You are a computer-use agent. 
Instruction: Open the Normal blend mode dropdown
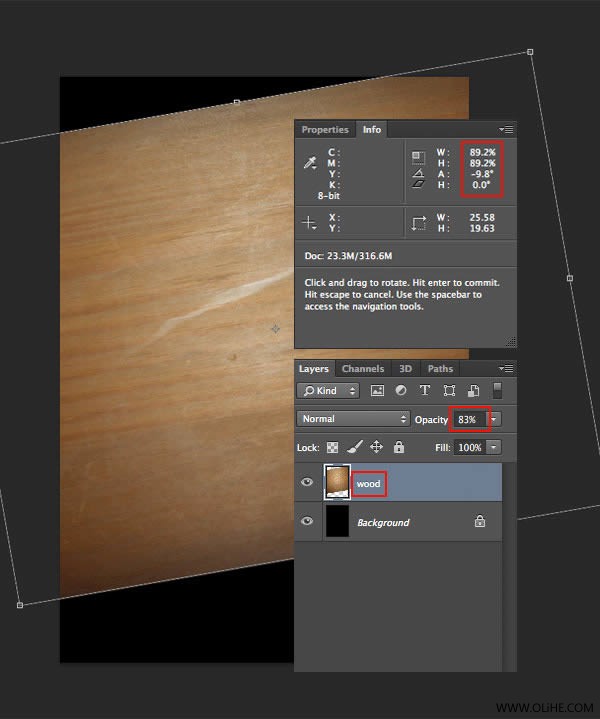(x=353, y=419)
